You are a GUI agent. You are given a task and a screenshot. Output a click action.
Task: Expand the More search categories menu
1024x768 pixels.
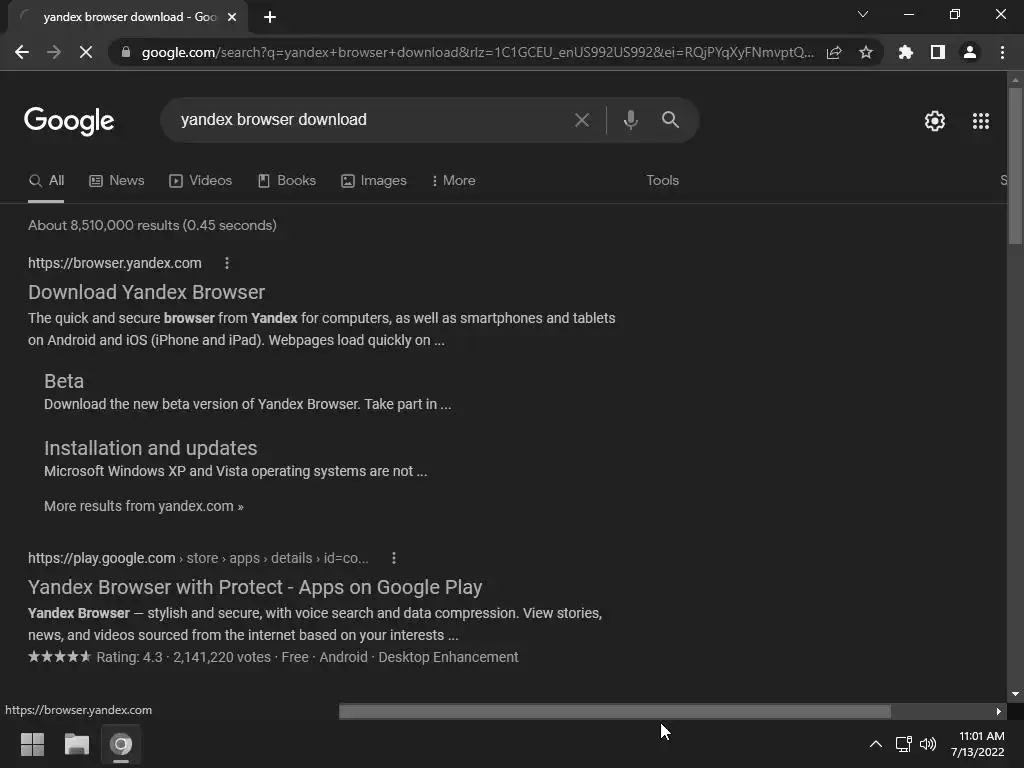point(454,181)
